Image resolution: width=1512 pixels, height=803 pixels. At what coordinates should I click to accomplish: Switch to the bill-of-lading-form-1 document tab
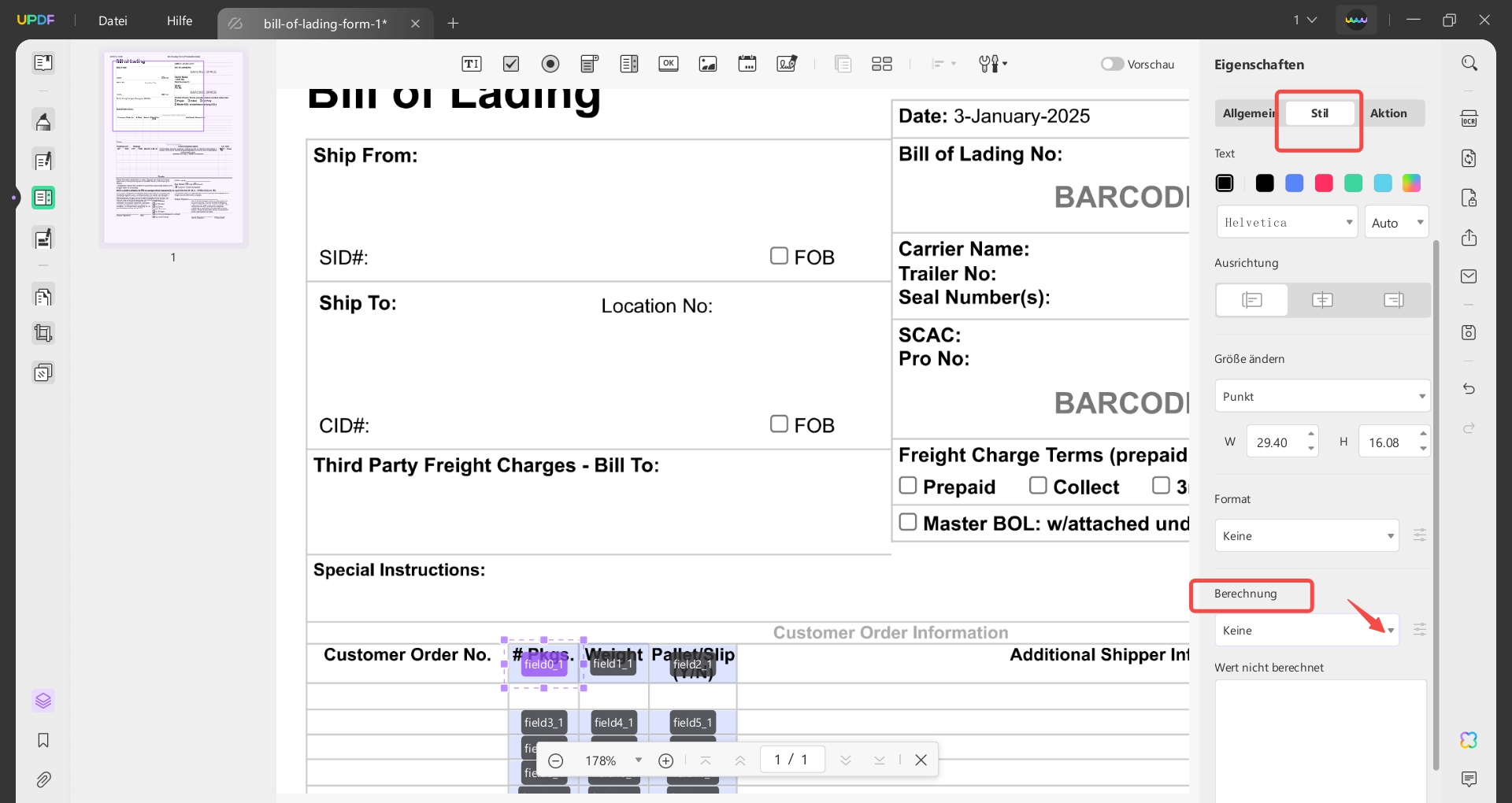325,24
